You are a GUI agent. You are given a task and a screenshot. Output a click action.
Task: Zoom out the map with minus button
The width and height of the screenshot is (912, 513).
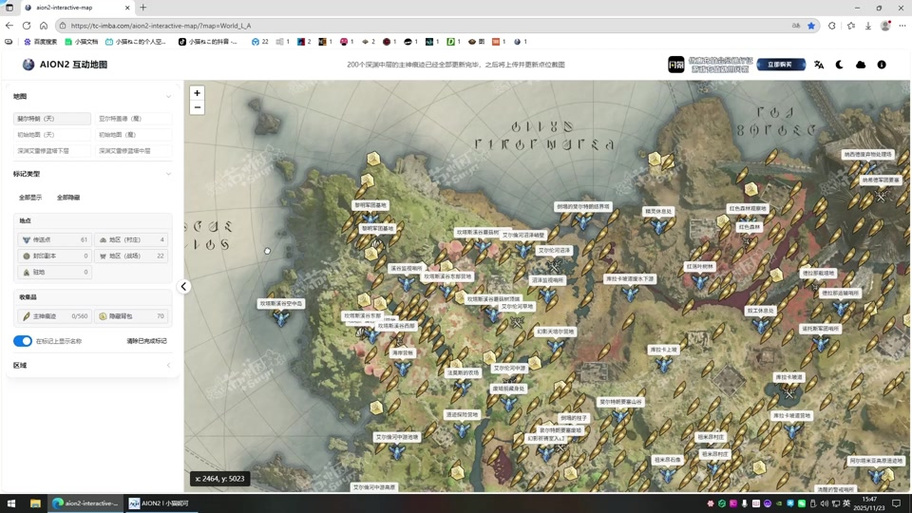point(197,108)
